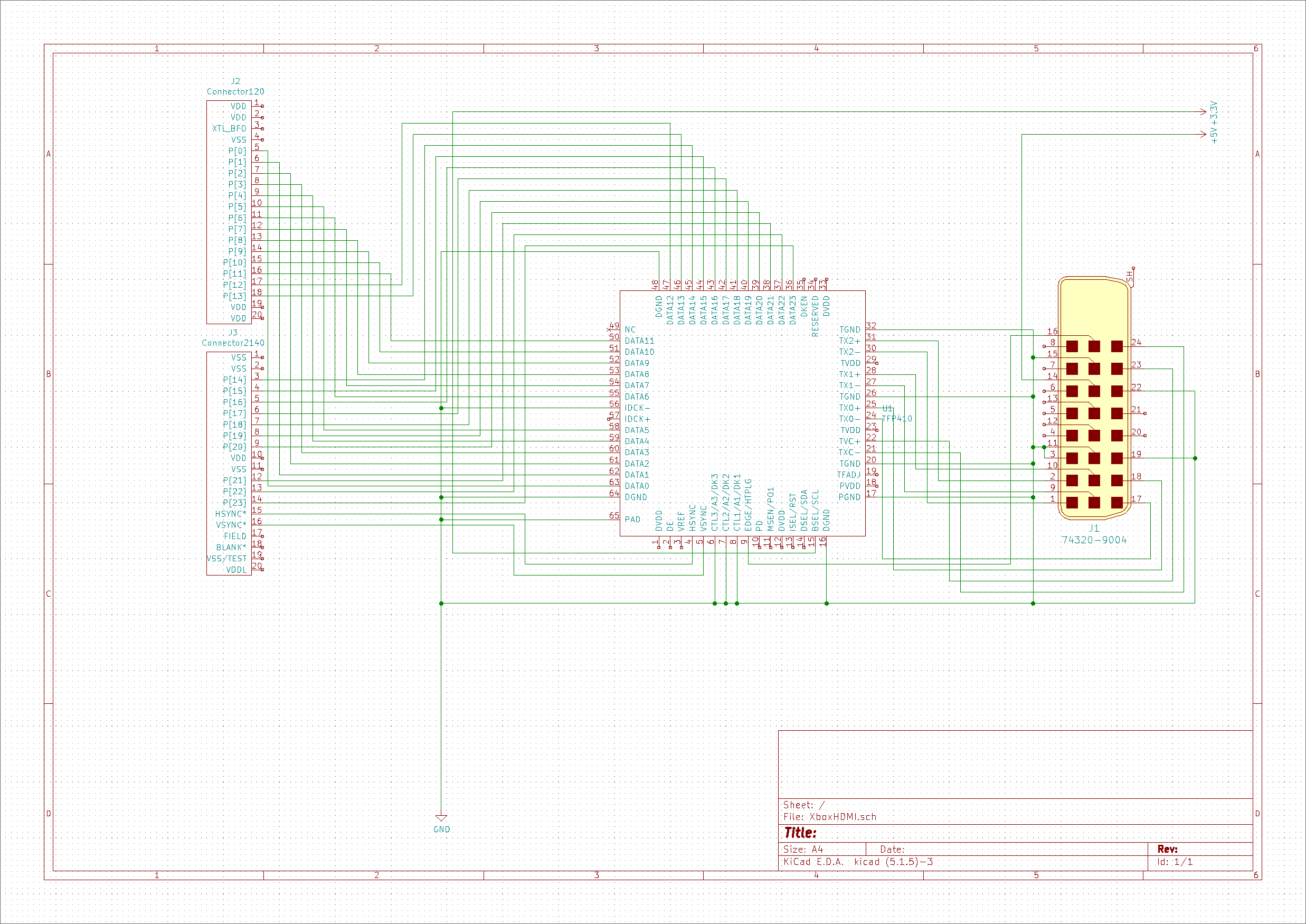Select the GND power symbol

pyautogui.click(x=441, y=824)
